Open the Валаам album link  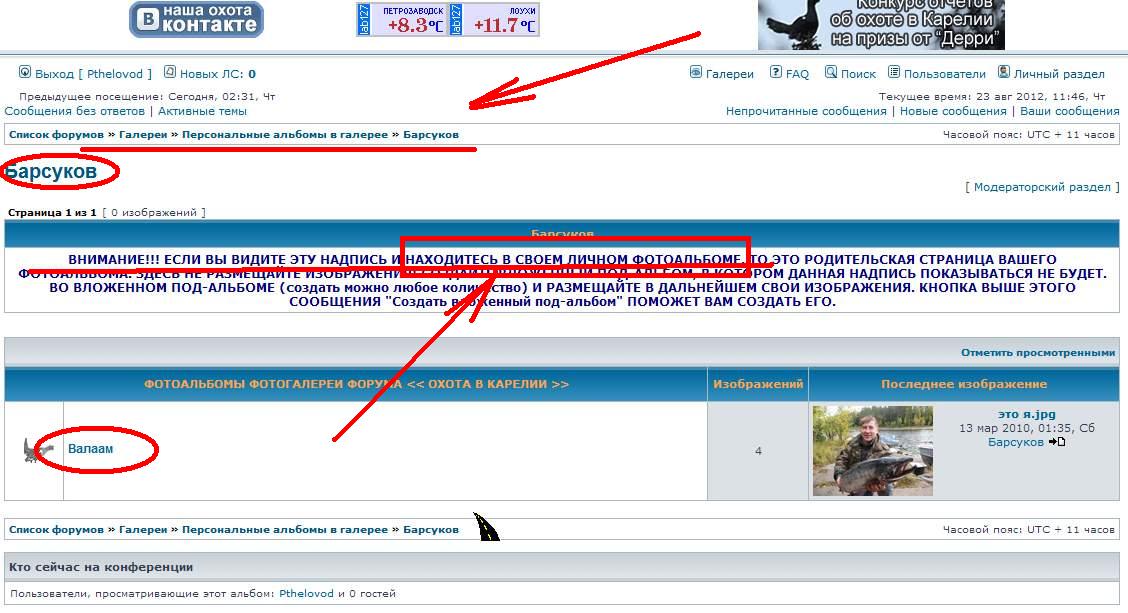(x=90, y=449)
